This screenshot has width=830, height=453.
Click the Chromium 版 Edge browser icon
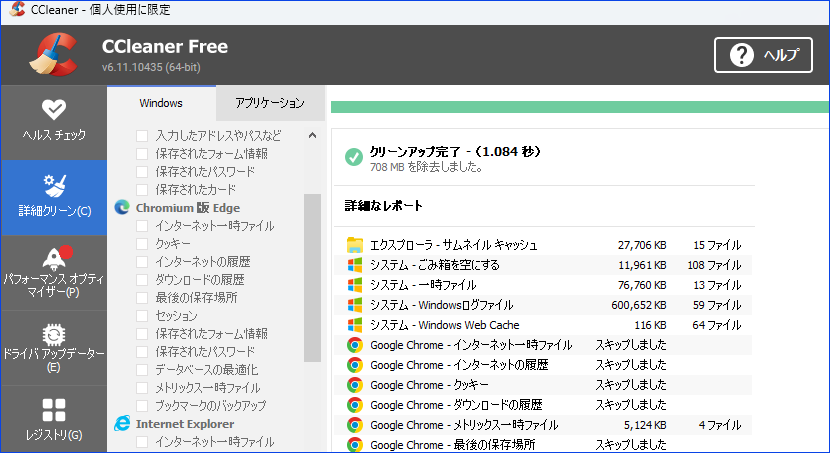pos(122,207)
